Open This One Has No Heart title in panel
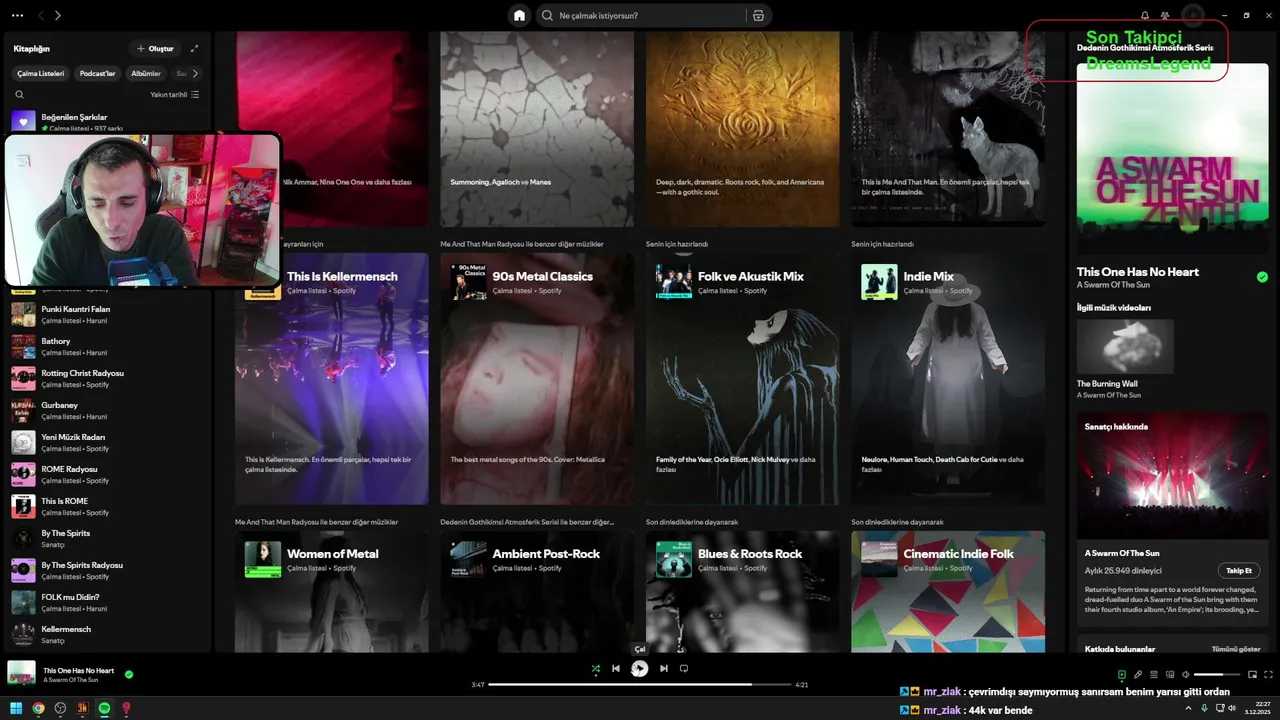1280x720 pixels. point(1137,272)
